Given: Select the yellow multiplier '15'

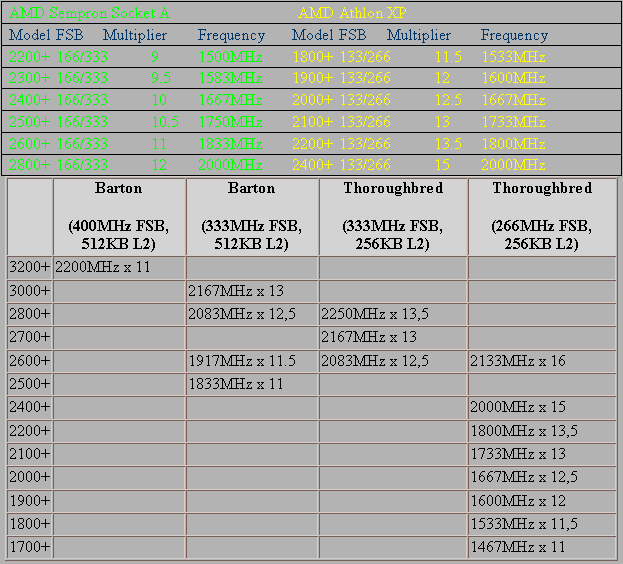Looking at the screenshot, I should click(x=442, y=164).
